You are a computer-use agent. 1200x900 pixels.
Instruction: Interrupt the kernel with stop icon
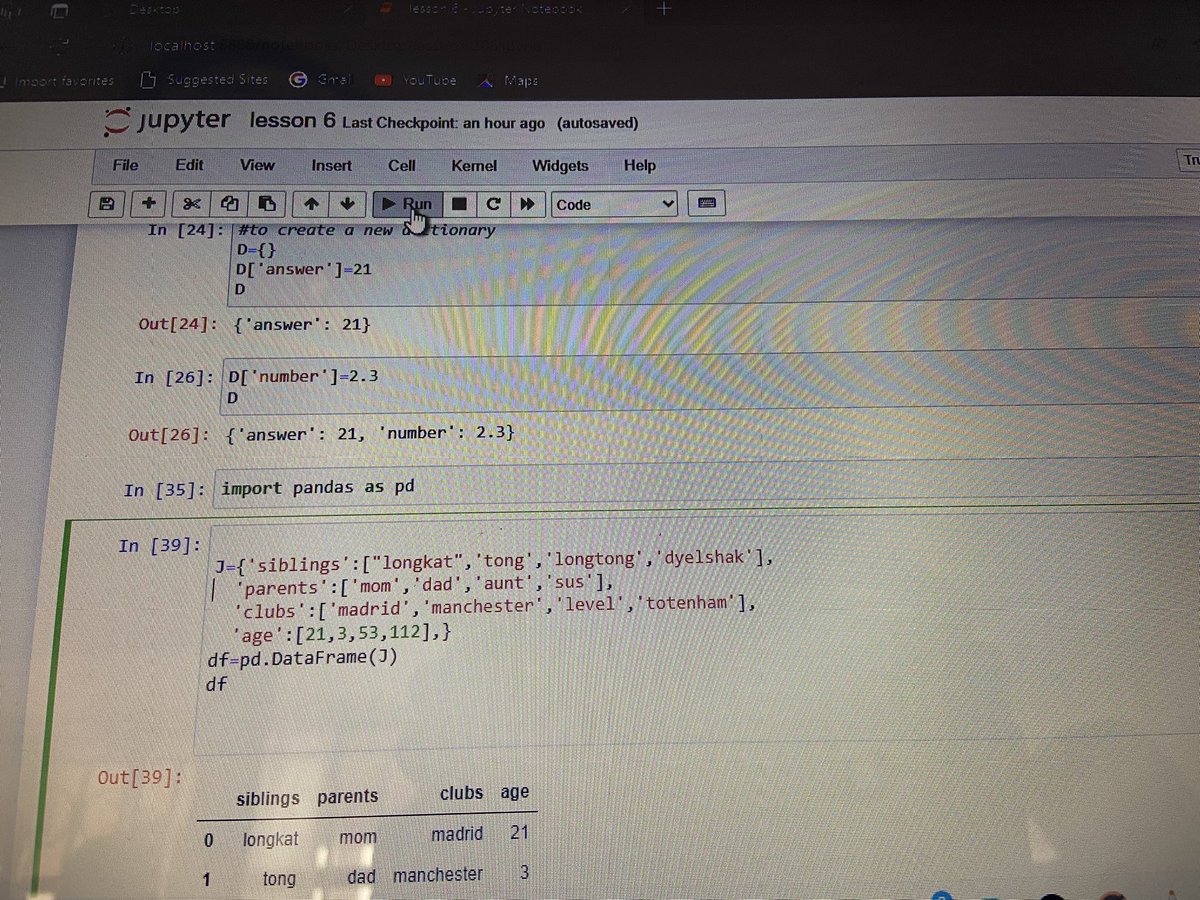point(459,203)
